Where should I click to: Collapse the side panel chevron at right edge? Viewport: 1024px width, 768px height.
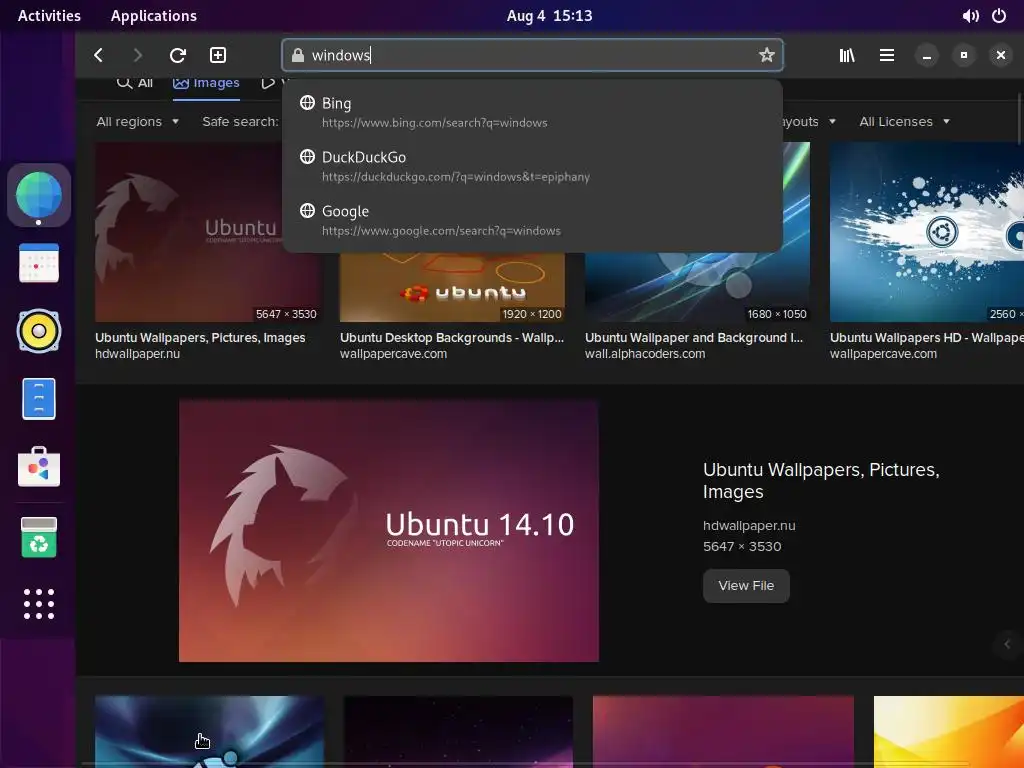(x=1008, y=644)
